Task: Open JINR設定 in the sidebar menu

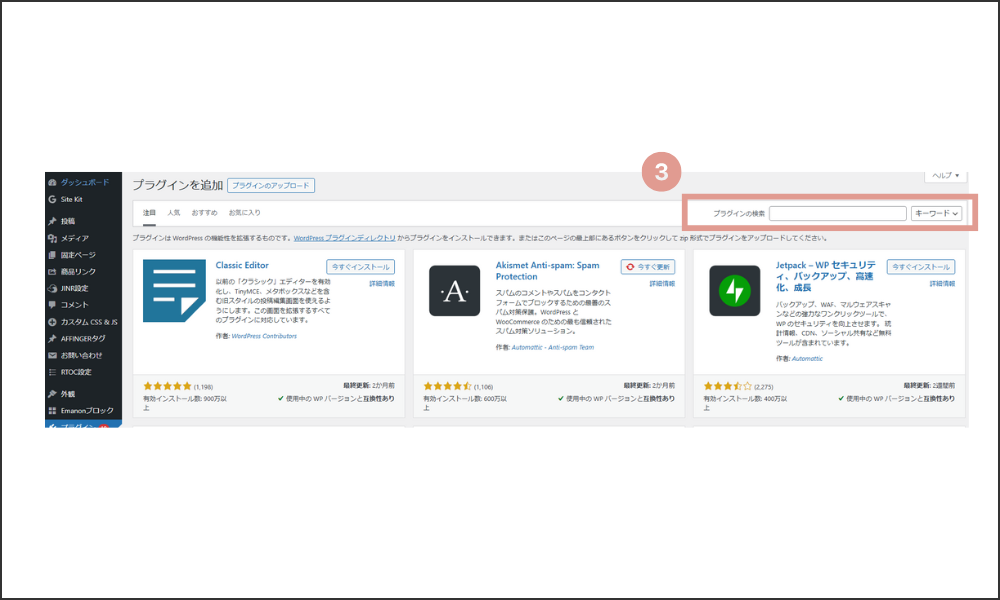Action: pyautogui.click(x=75, y=288)
